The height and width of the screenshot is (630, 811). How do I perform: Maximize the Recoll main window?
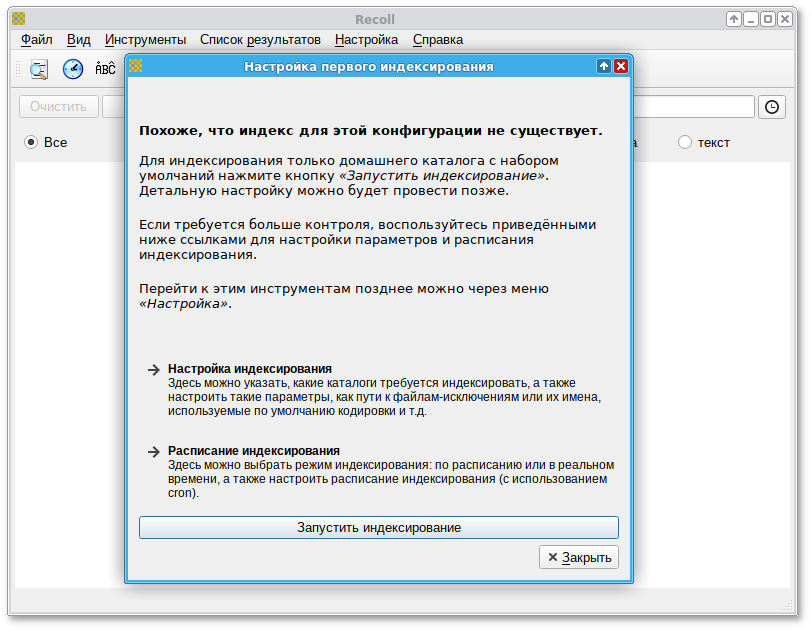coord(768,19)
